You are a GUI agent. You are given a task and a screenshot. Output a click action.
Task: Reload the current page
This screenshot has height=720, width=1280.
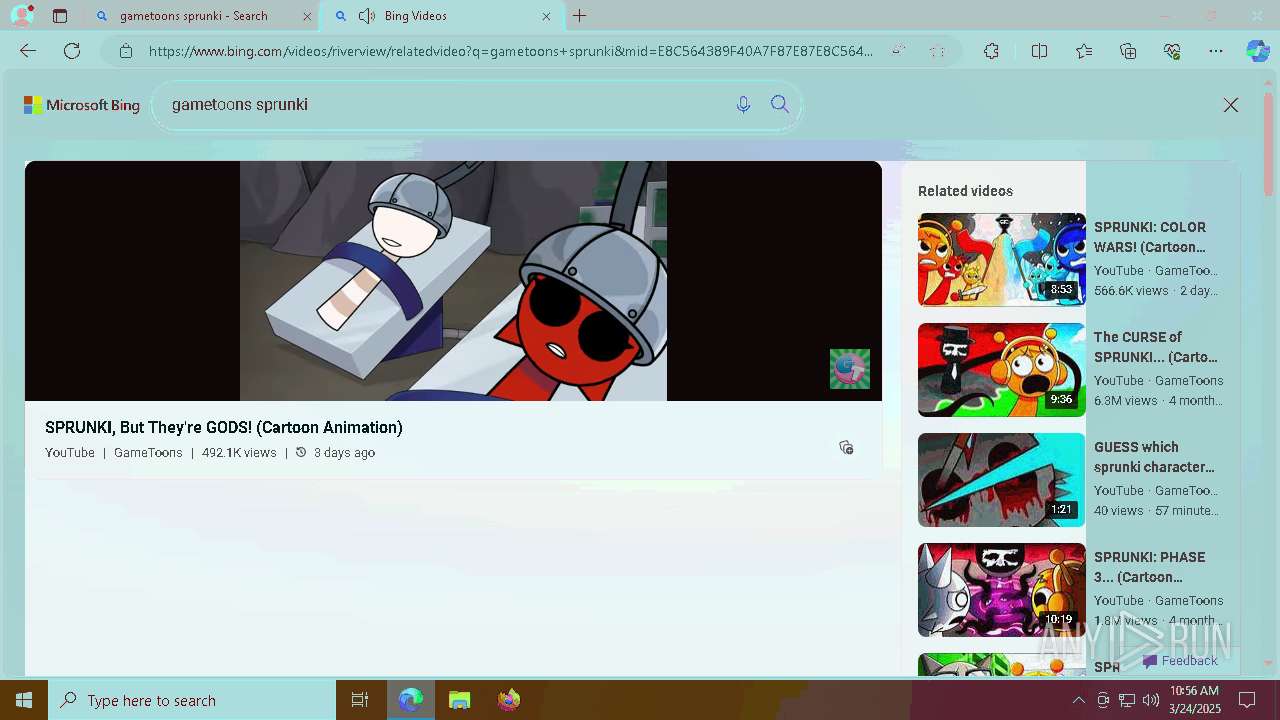coord(72,51)
